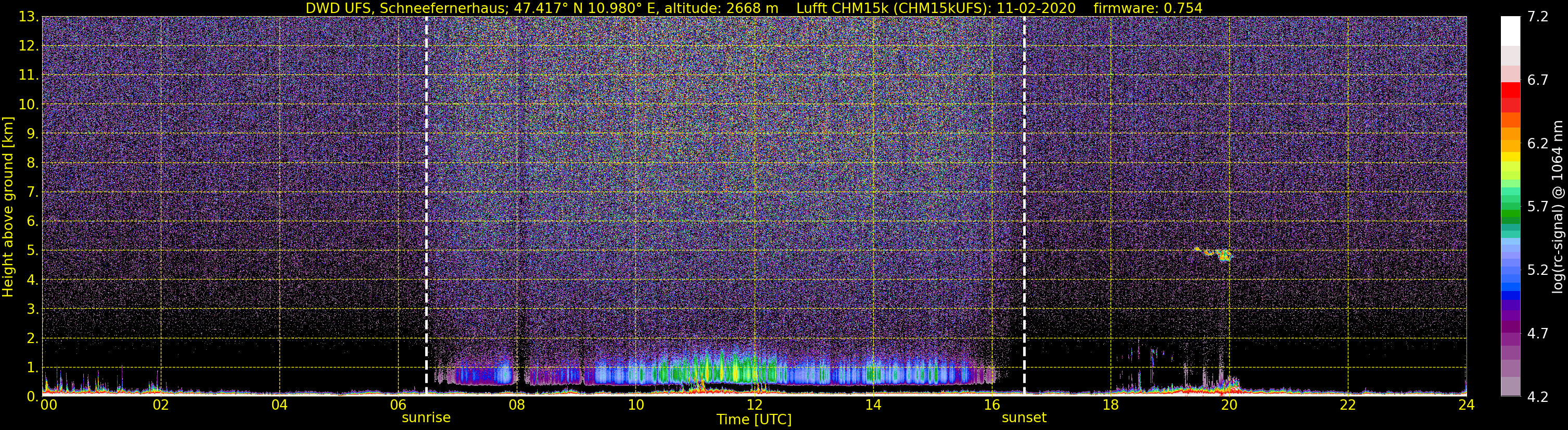Click the time axis tick '14'

(873, 405)
